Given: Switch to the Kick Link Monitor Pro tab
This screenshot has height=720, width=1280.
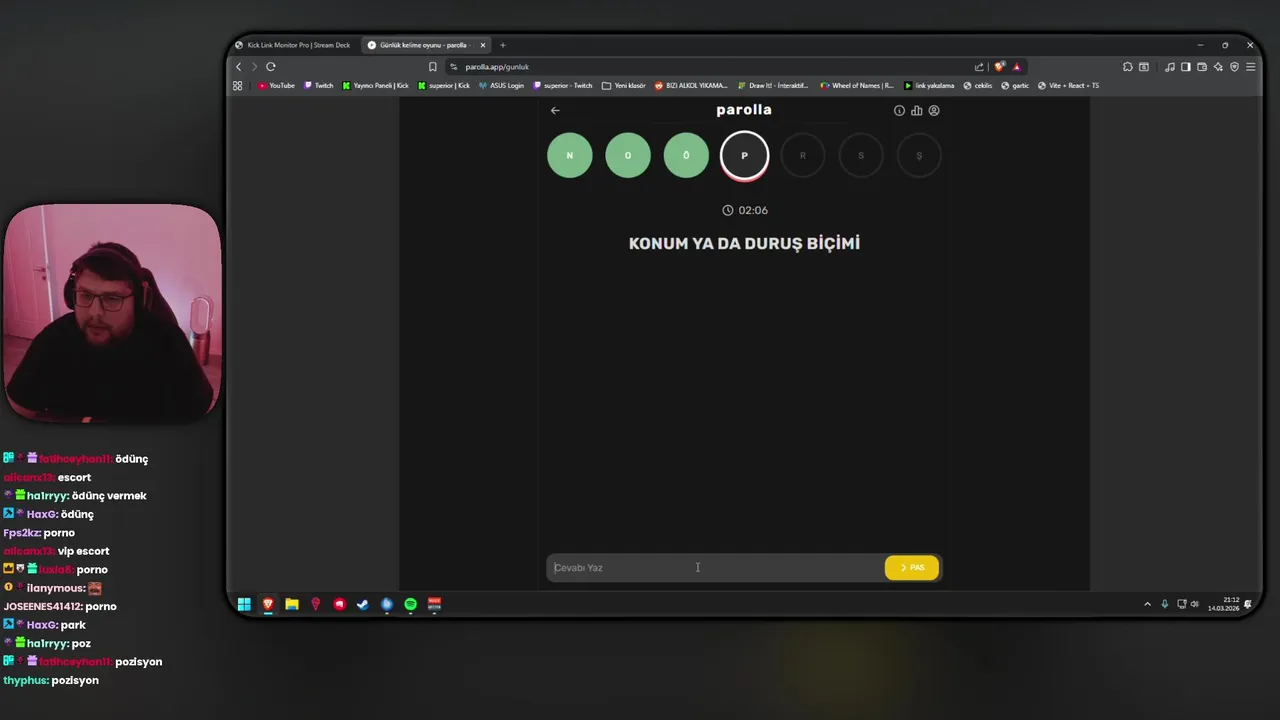Looking at the screenshot, I should [295, 45].
